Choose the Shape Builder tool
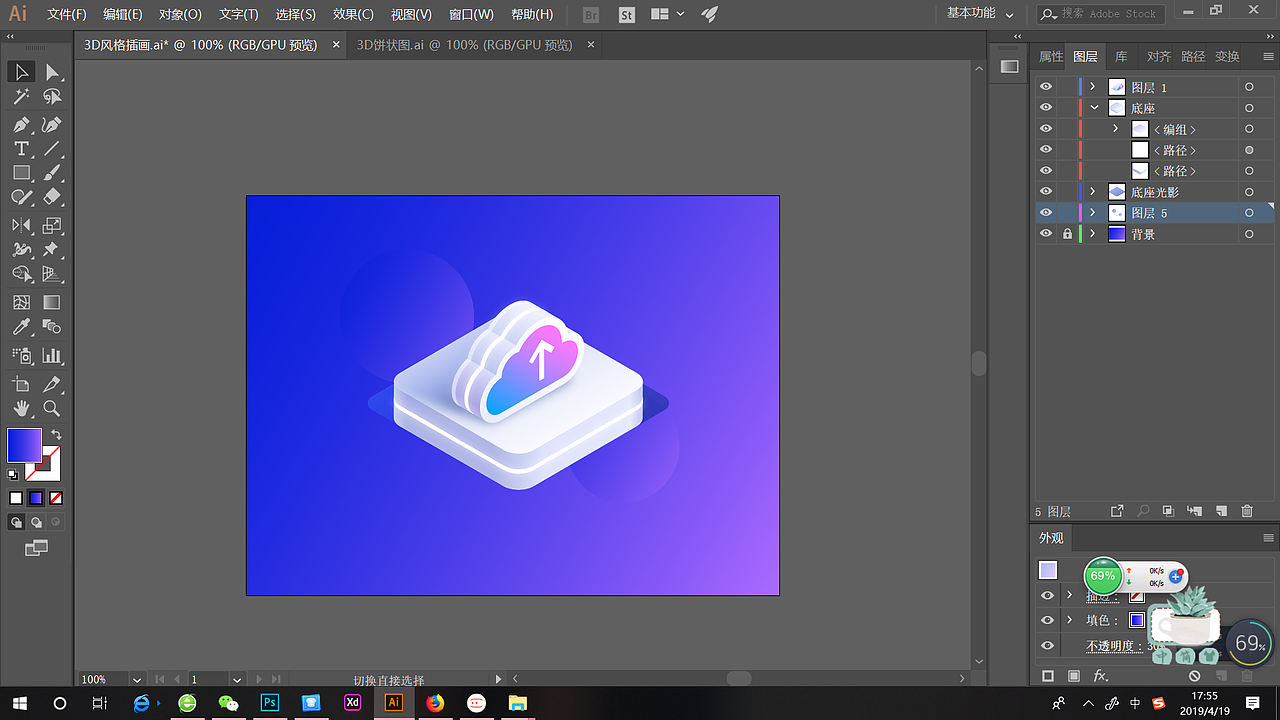The width and height of the screenshot is (1280, 720). click(x=21, y=273)
